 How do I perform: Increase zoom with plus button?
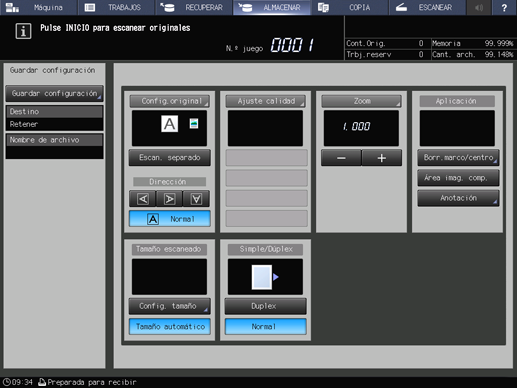click(x=382, y=158)
